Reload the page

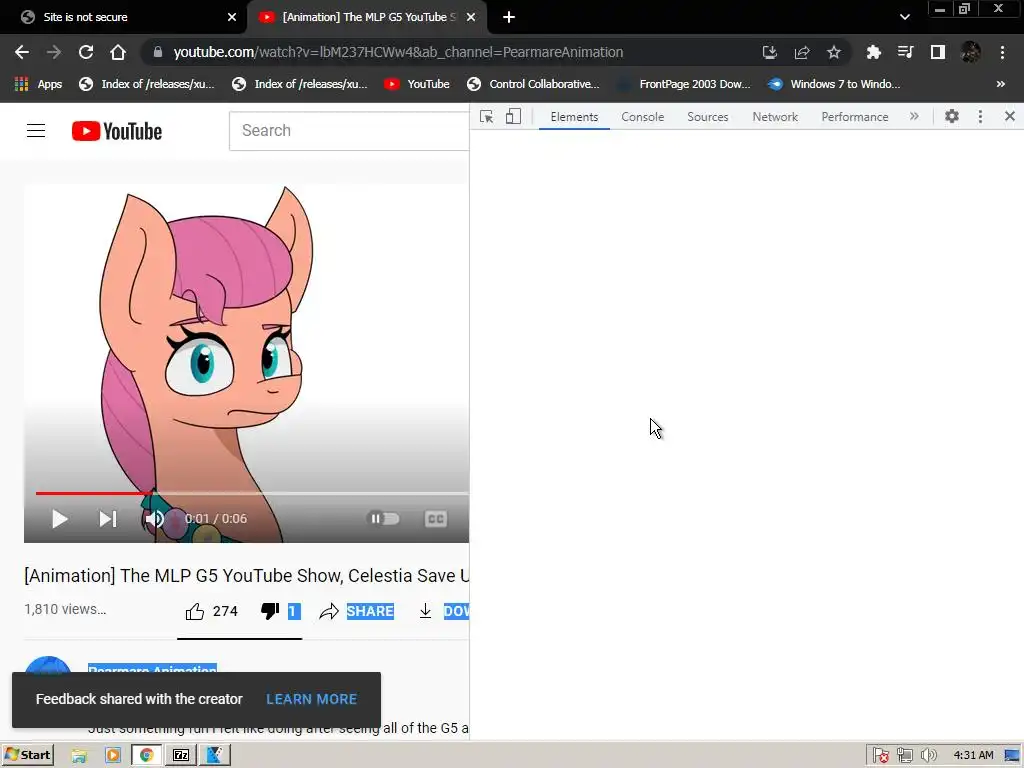coord(86,52)
